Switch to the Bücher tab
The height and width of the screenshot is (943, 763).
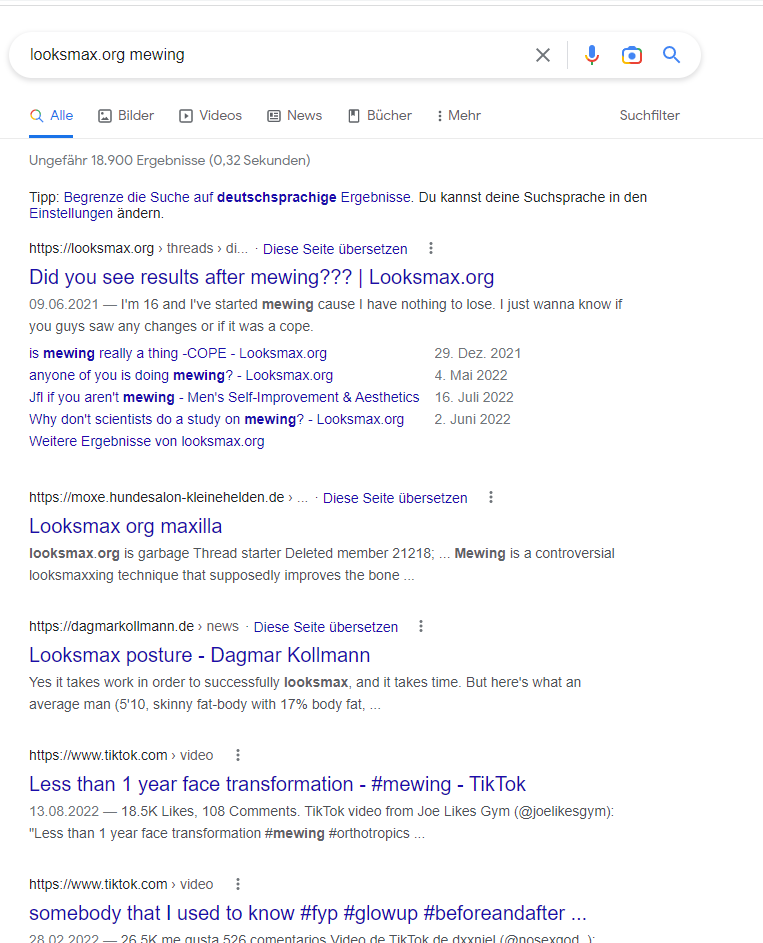click(x=380, y=115)
